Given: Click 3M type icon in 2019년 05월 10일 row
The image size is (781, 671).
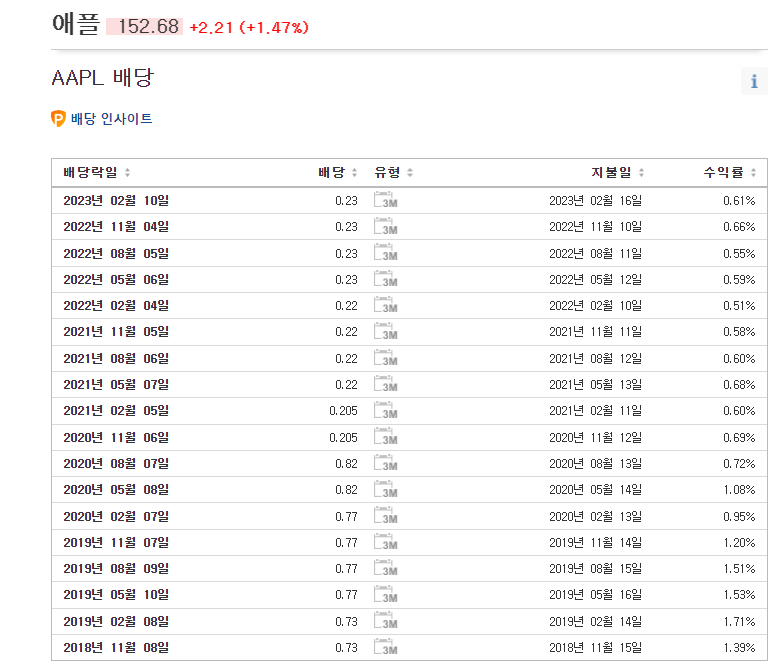Looking at the screenshot, I should coord(386,594).
